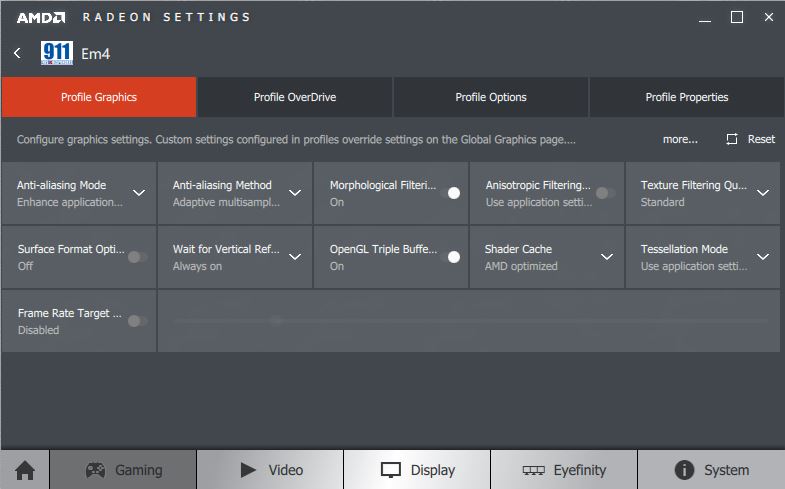The height and width of the screenshot is (489, 785).
Task: Expand Wait for Vertical Refresh chevron
Action: point(295,257)
